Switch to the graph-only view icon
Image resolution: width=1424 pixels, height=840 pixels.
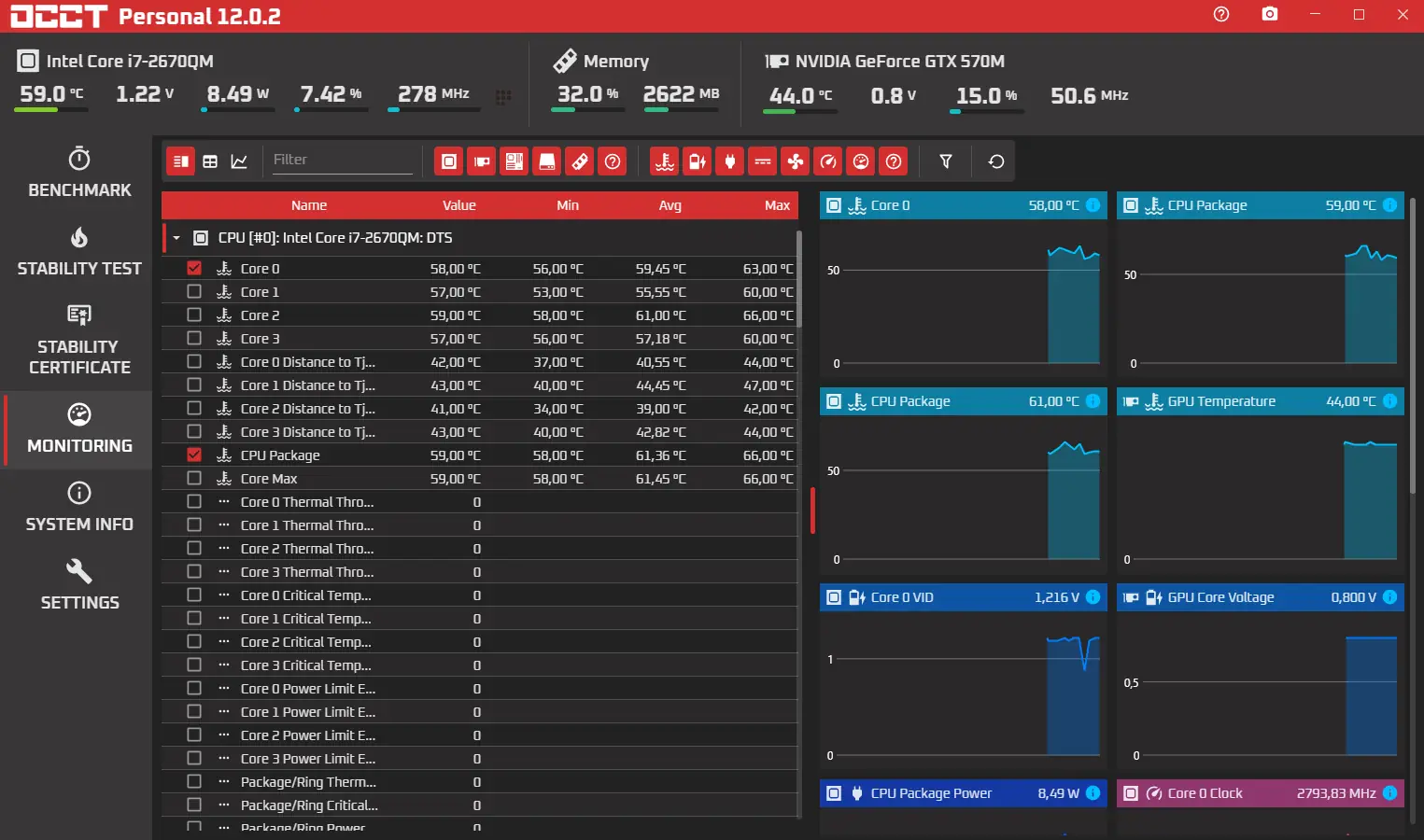(x=239, y=161)
